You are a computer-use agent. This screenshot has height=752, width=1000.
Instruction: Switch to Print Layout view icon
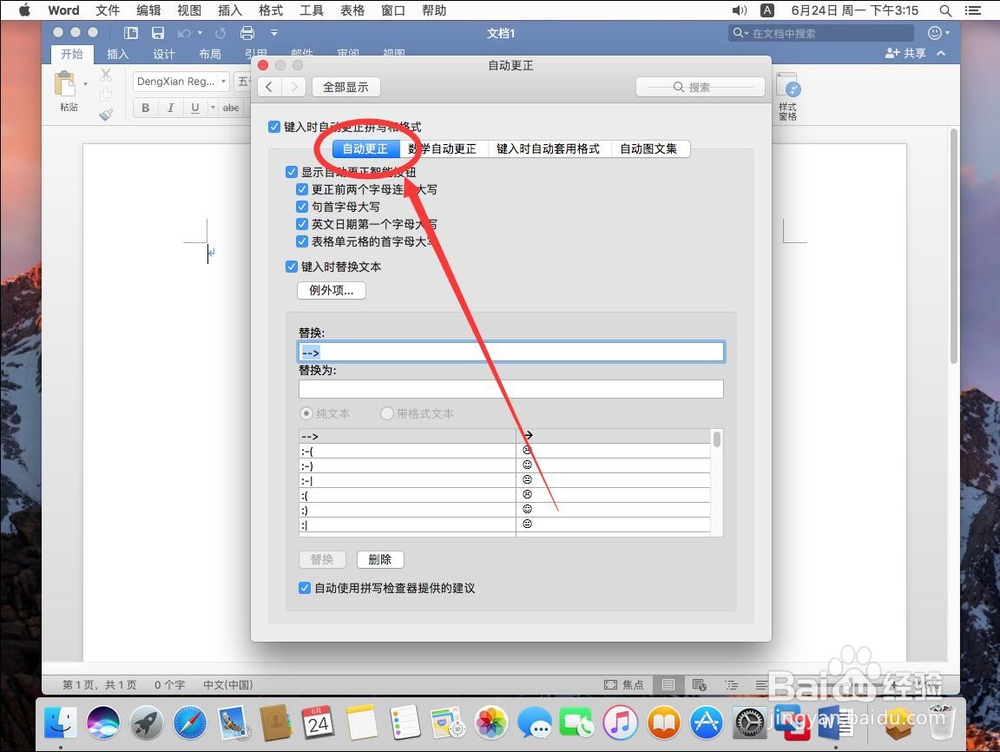[x=668, y=685]
